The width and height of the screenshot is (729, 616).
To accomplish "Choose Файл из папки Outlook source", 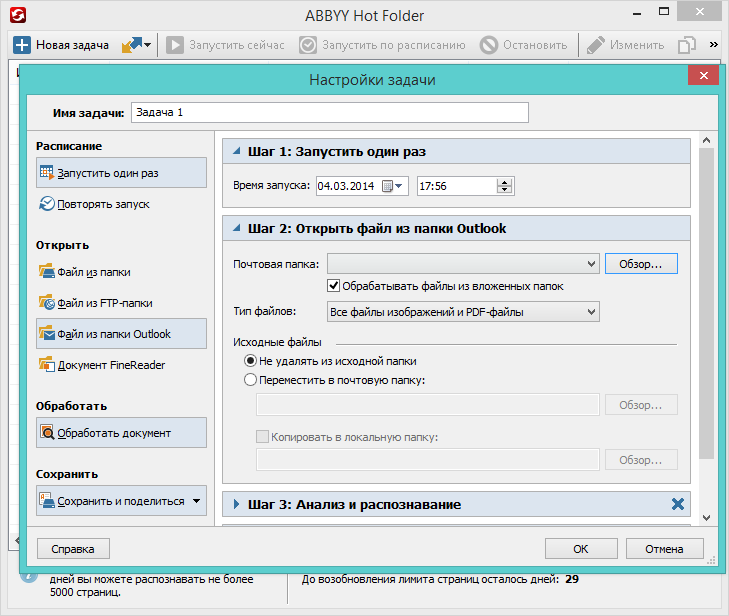I will click(121, 334).
